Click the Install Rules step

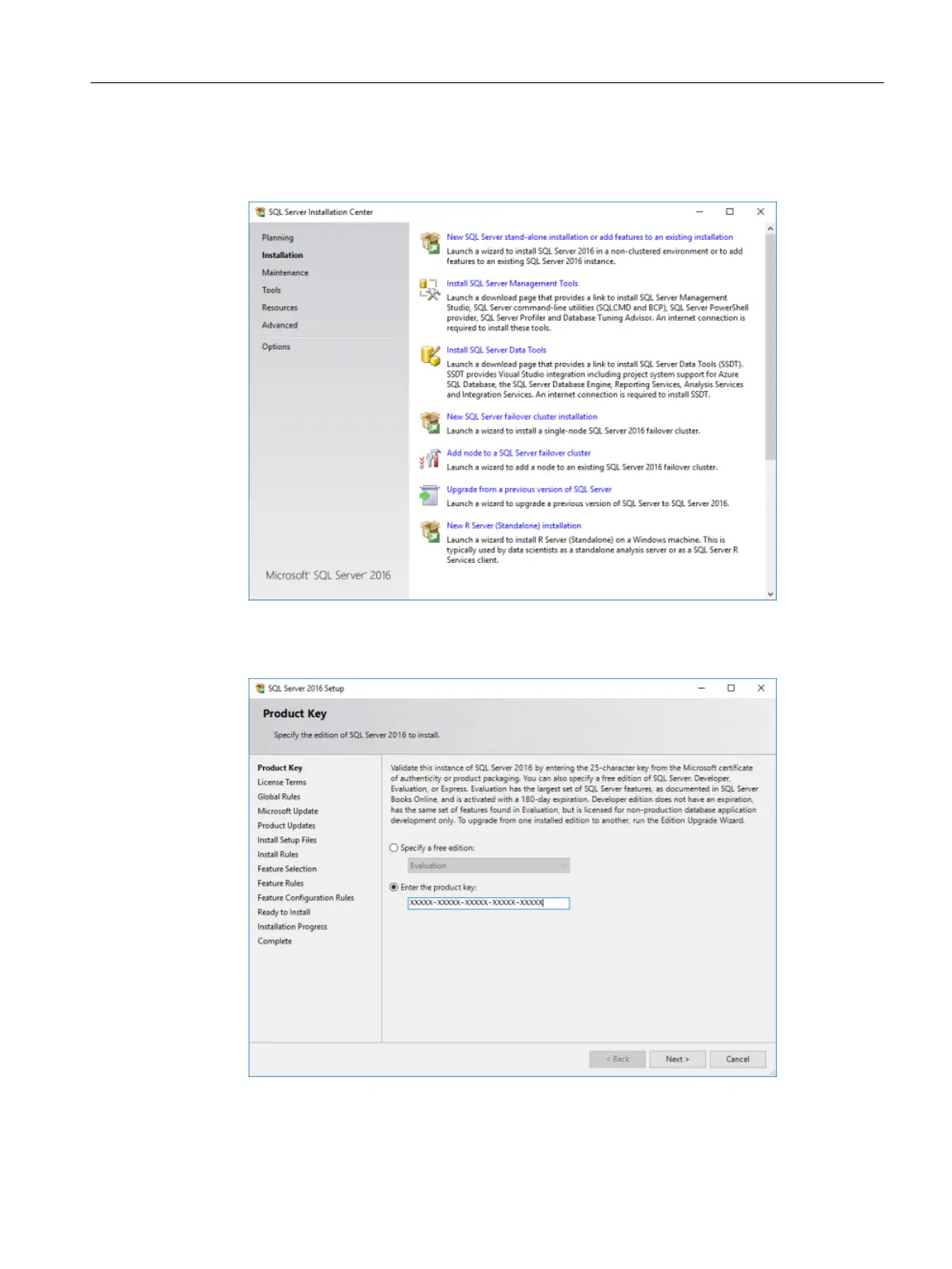[x=277, y=854]
